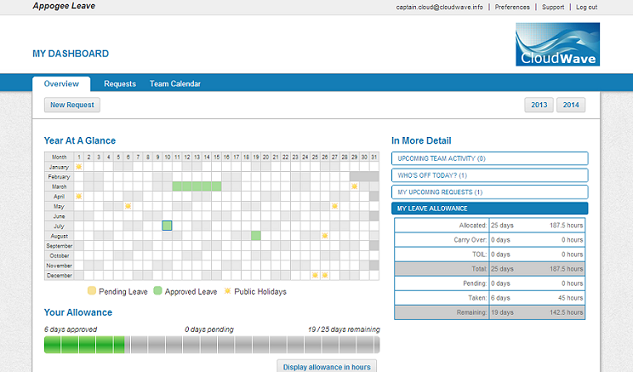Select the April 1 public holiday icon

79,196
